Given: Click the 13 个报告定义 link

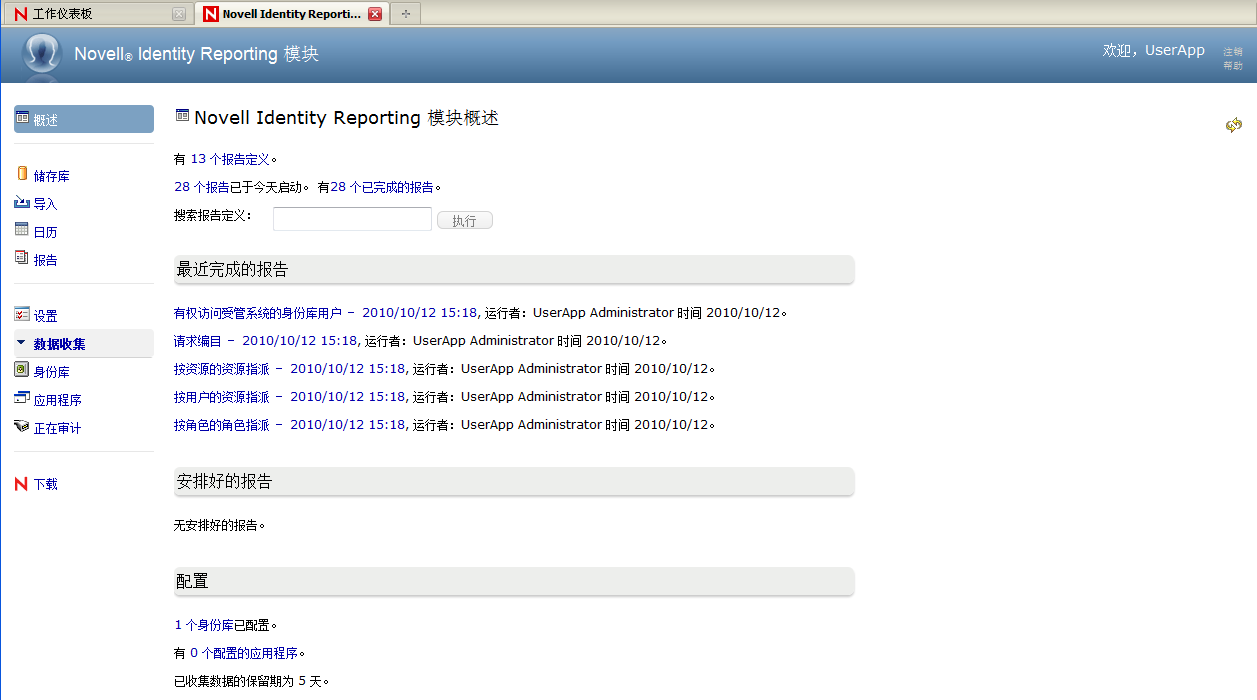Looking at the screenshot, I should click(230, 158).
